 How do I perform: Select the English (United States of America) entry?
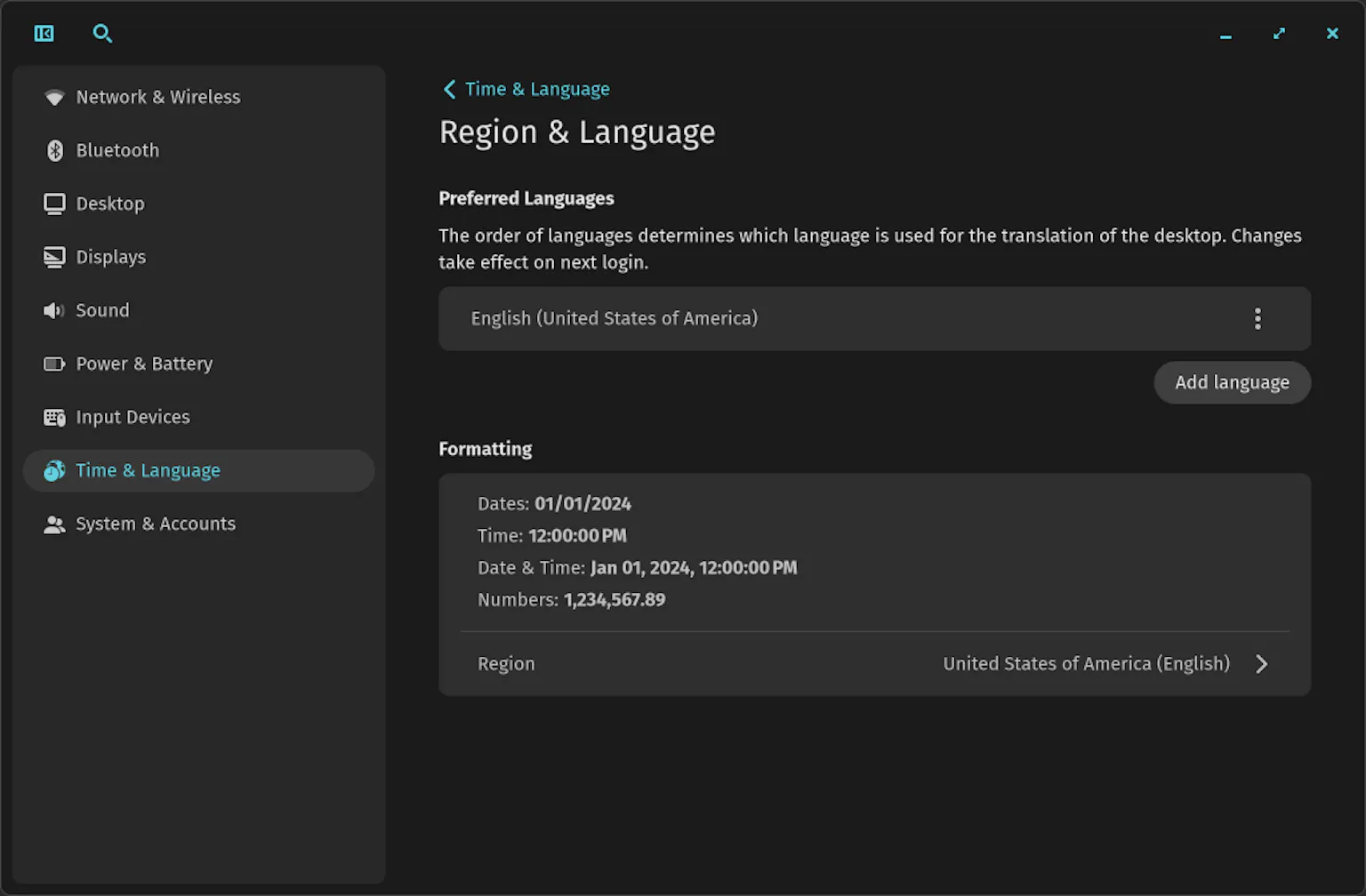(x=615, y=318)
